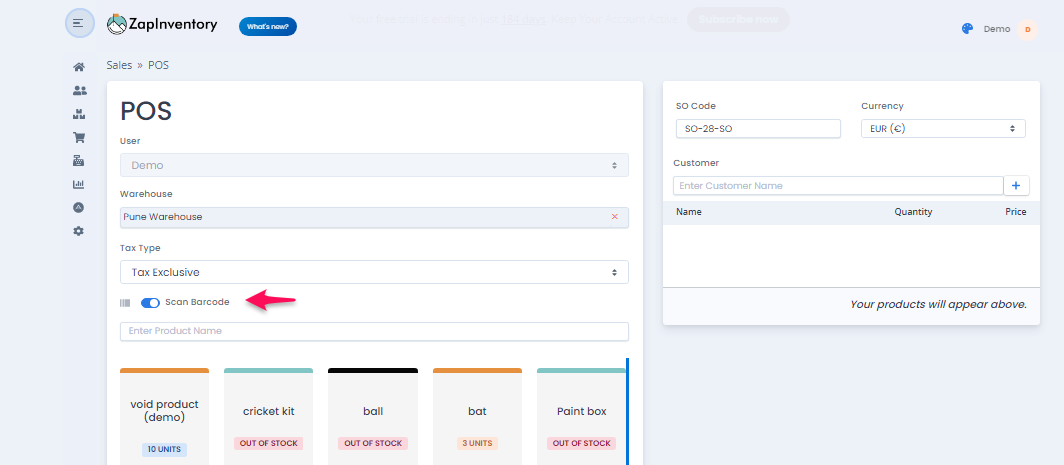Screen dimensions: 1064x465
Task: Click the Quantity column header
Action: coord(913,212)
